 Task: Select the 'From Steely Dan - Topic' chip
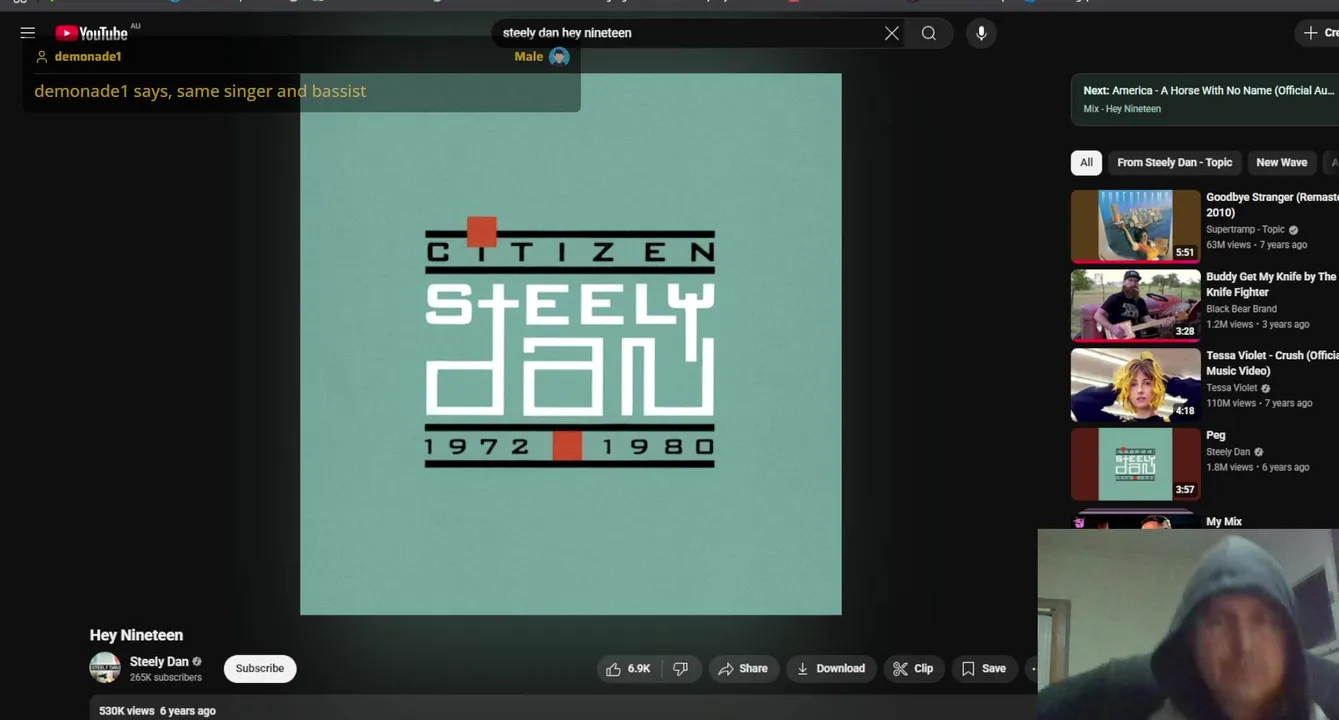(1175, 163)
